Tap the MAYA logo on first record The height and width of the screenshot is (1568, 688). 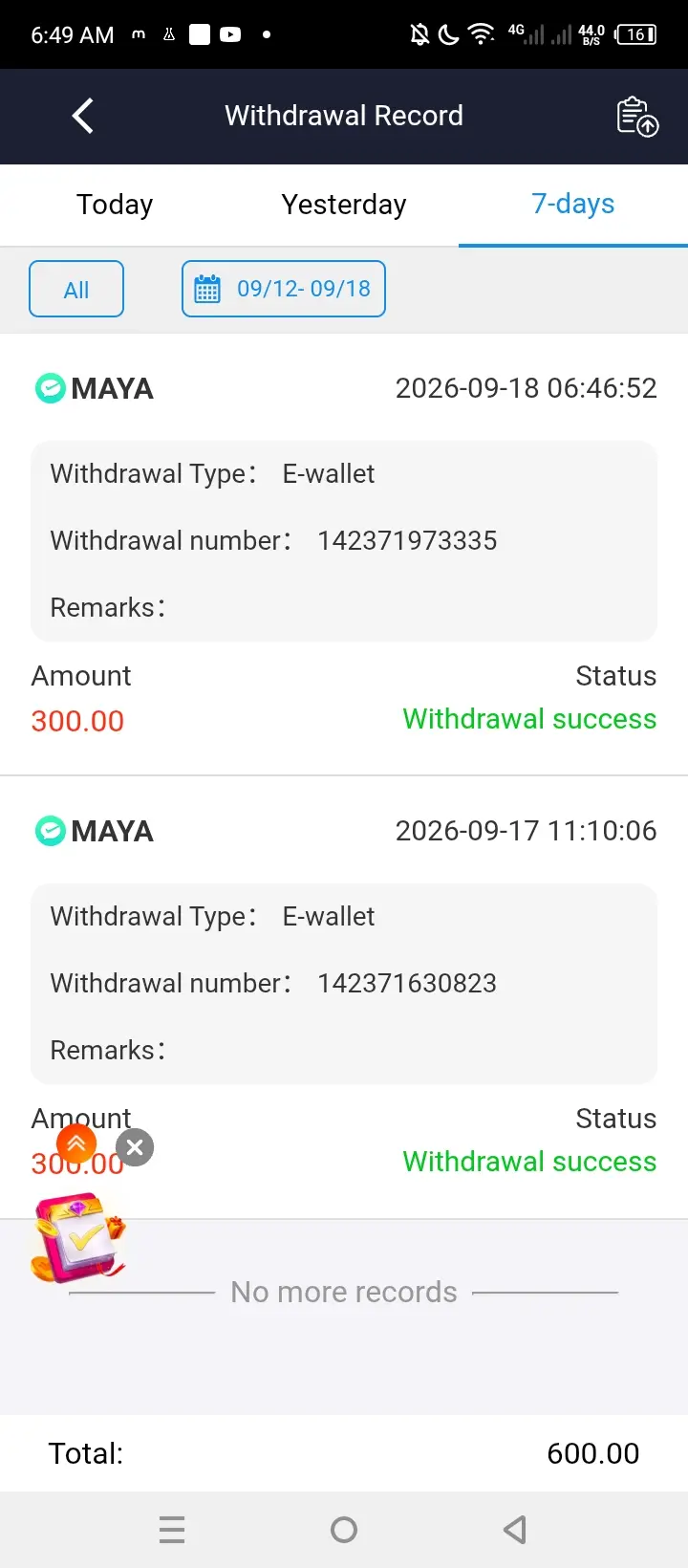click(x=50, y=388)
